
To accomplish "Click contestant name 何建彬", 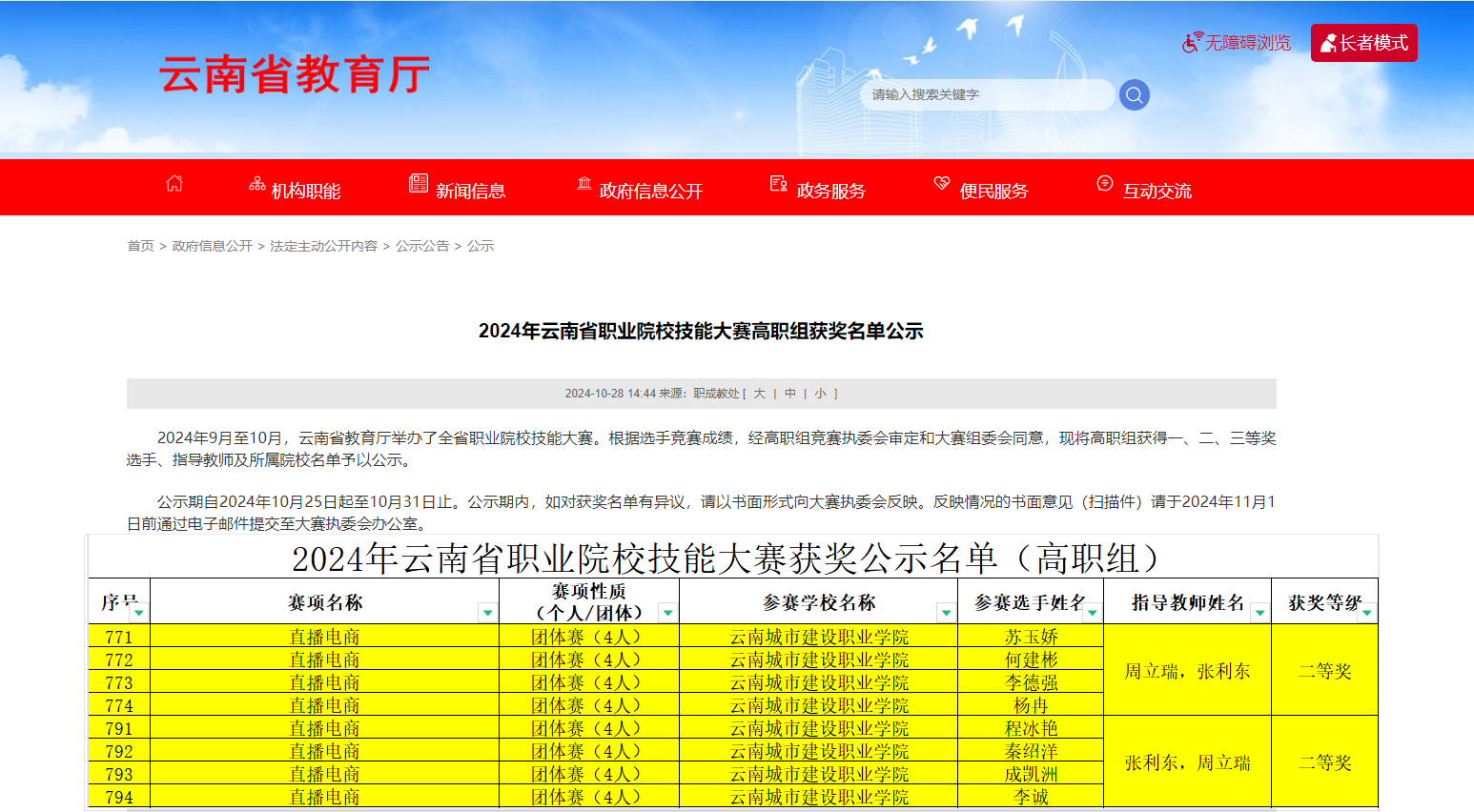I will [1031, 660].
